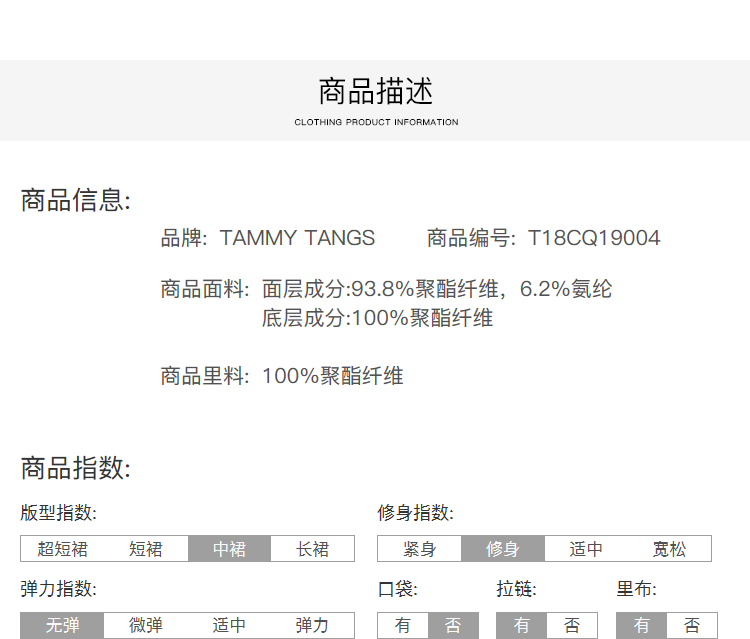
Task: Select the 超短裙 length option
Action: coord(62,549)
